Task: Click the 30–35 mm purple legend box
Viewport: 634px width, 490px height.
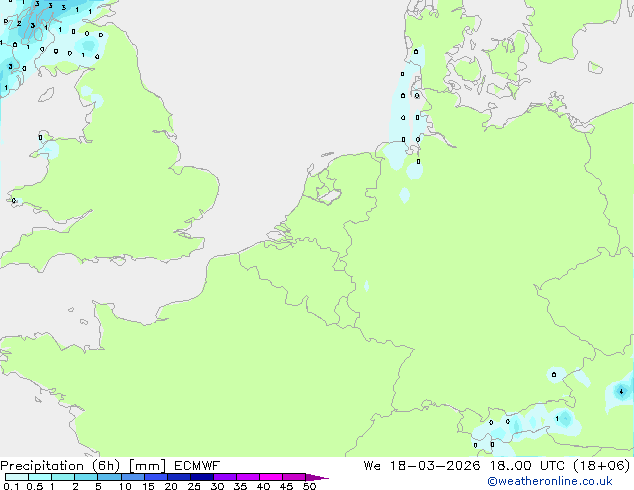Action: click(x=225, y=477)
